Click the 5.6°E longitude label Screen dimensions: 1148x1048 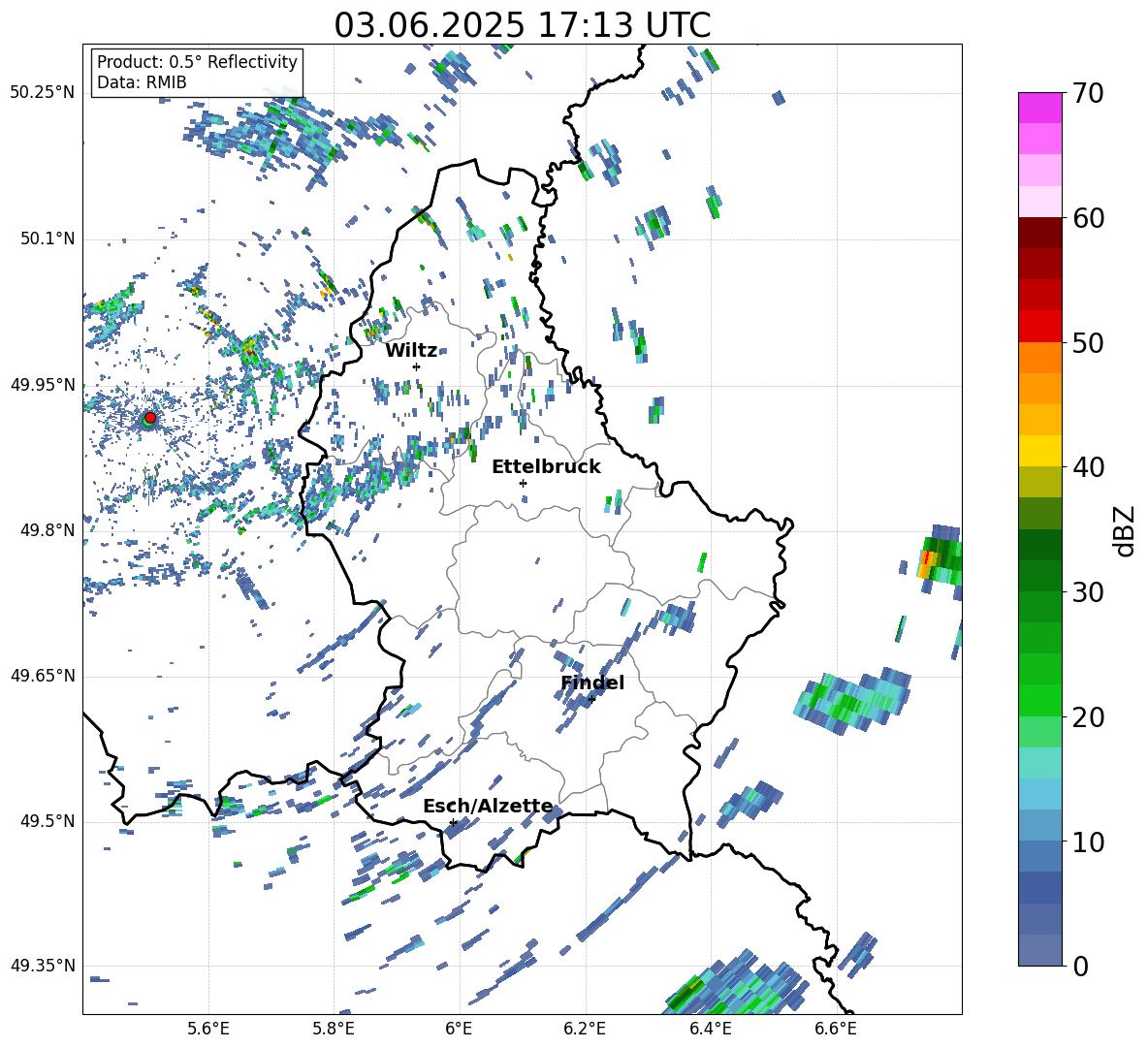pos(208,1029)
